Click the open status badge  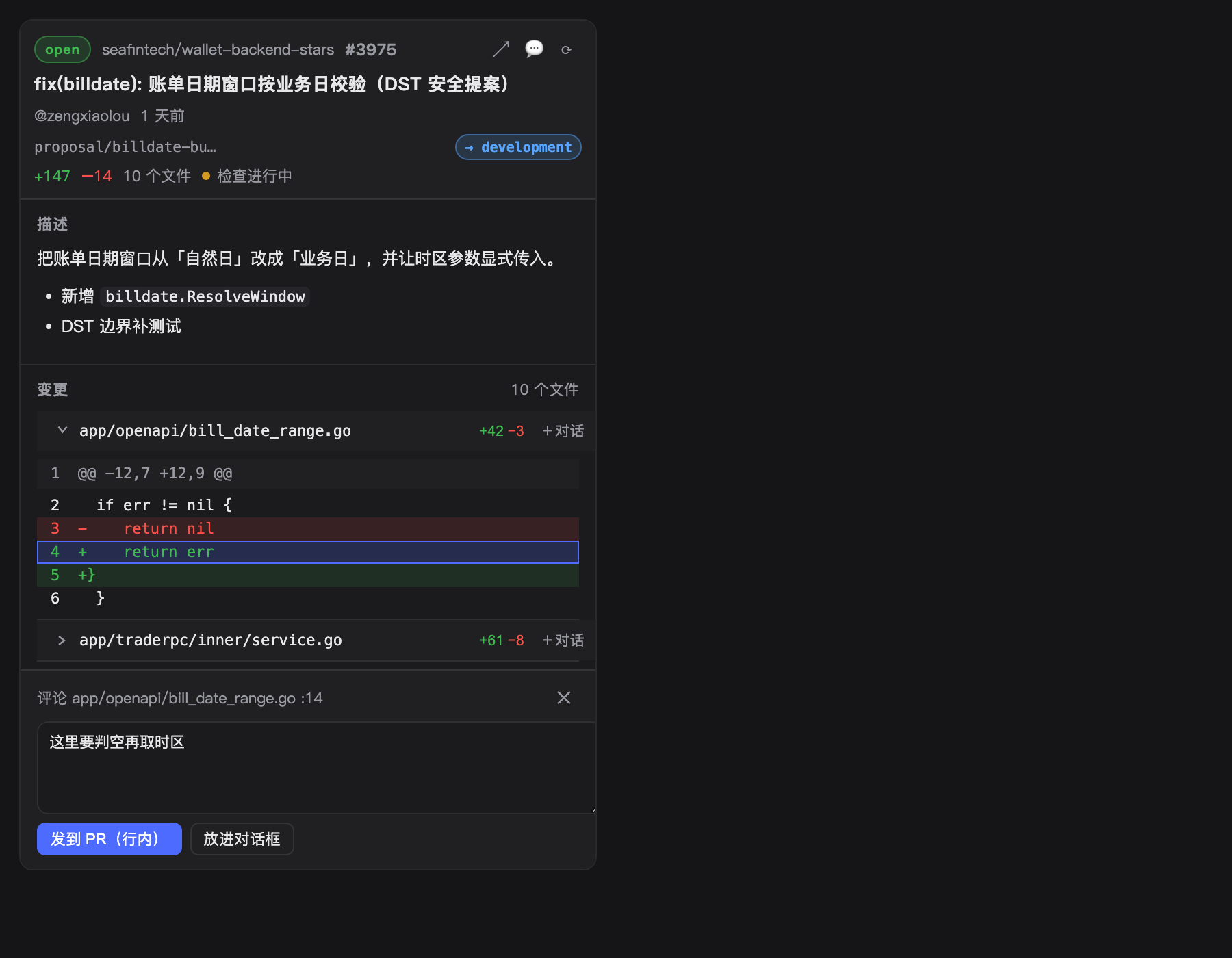coord(62,49)
